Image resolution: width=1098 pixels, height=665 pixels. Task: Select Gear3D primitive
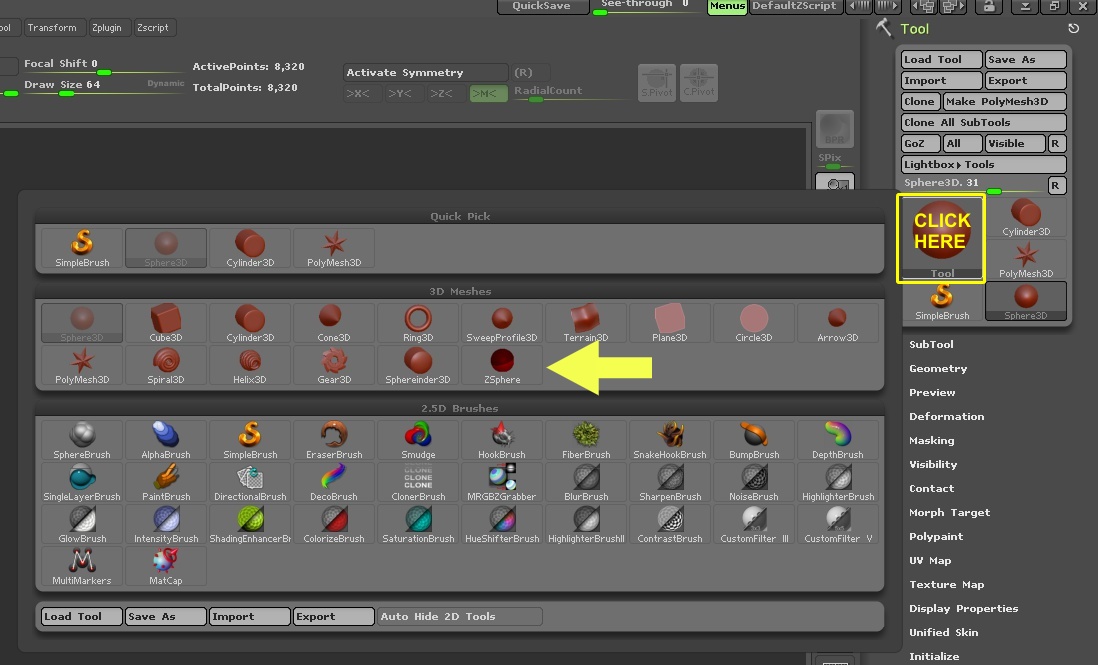pyautogui.click(x=334, y=365)
